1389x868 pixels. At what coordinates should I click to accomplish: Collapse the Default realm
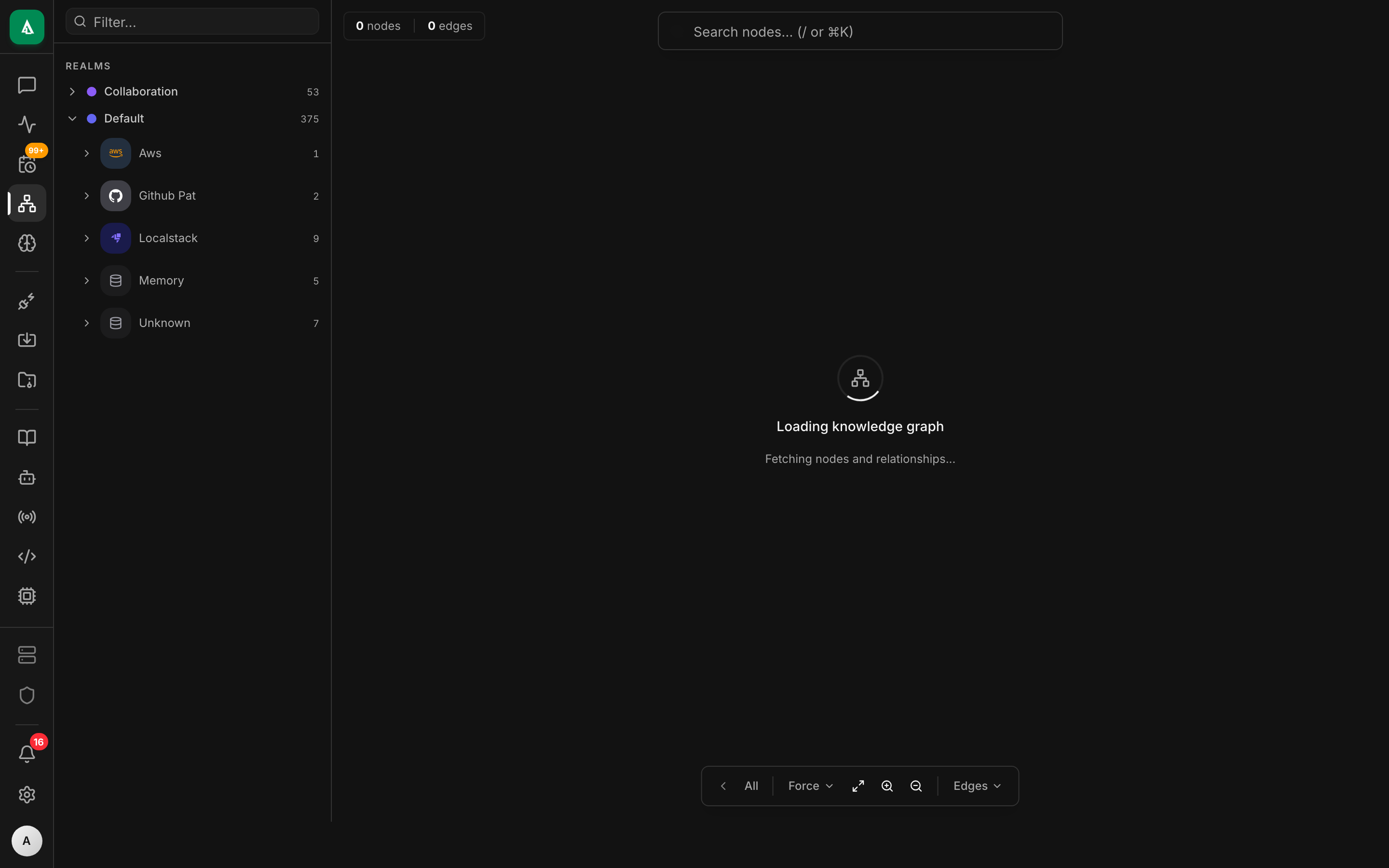73,118
